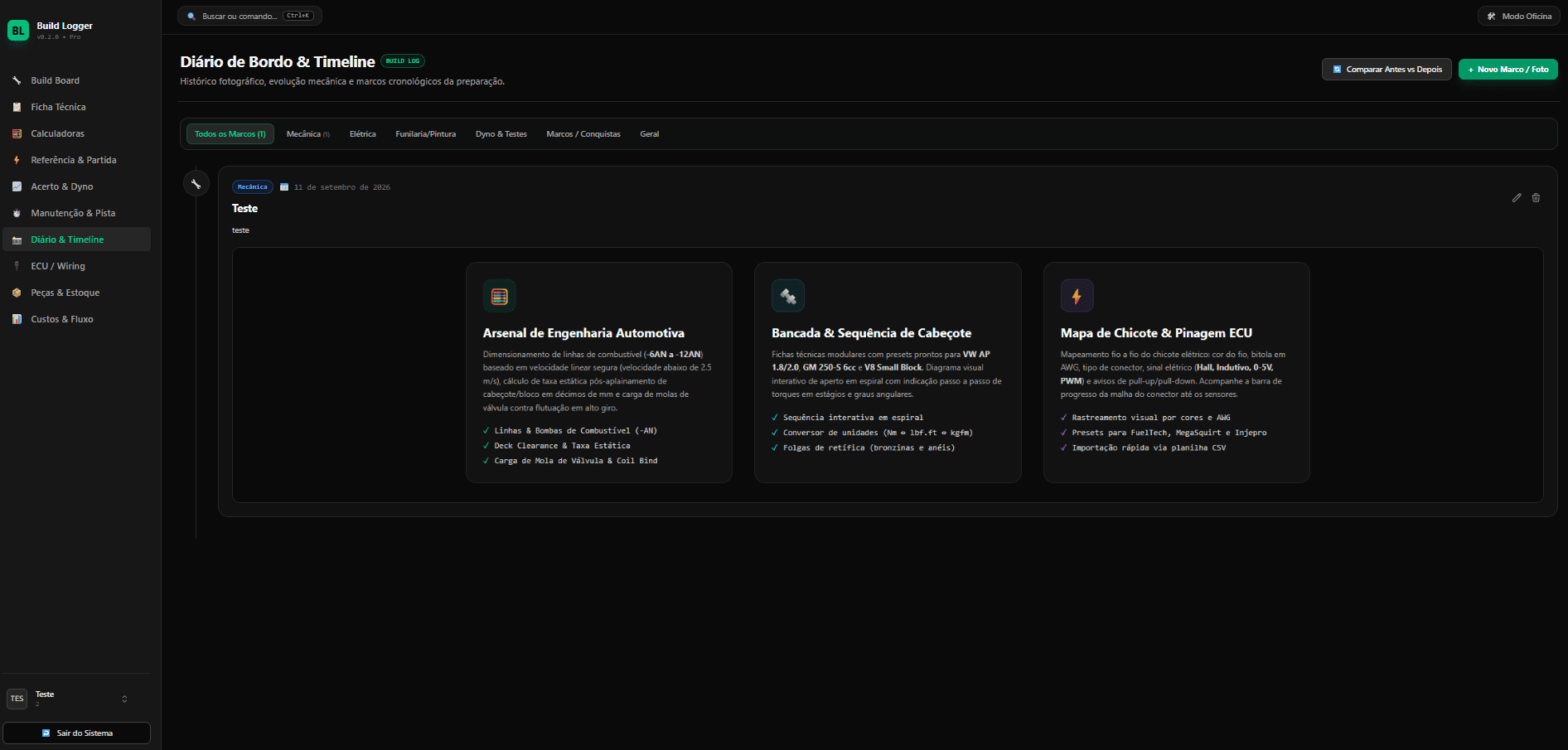
Task: Click the Mecânica category badge on Teste
Action: coord(253,187)
